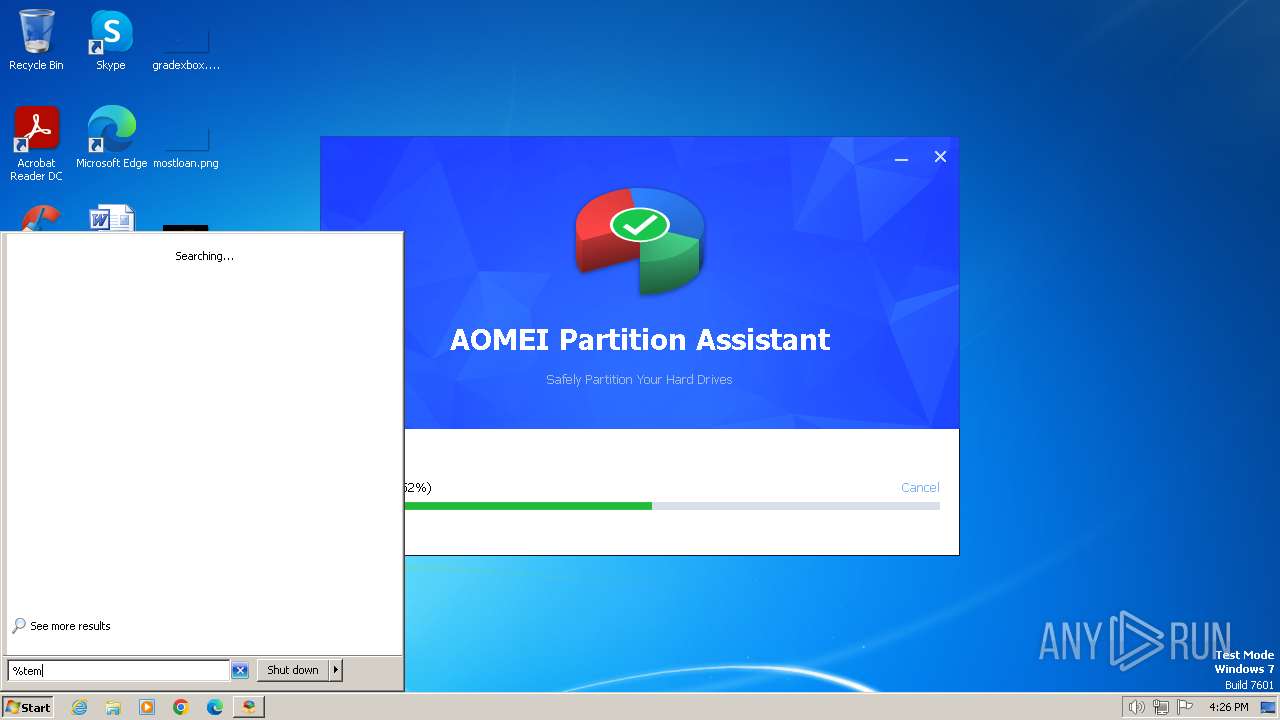Clear the Start menu search text
1280x720 pixels.
(240, 671)
